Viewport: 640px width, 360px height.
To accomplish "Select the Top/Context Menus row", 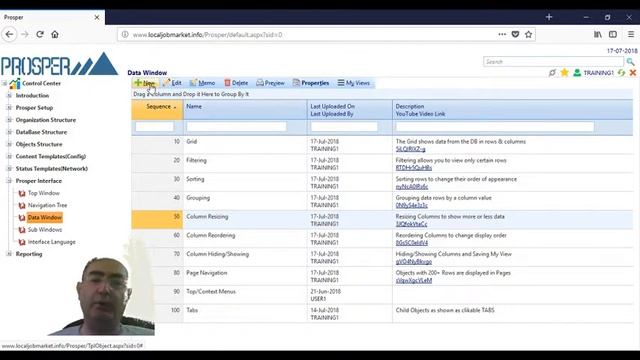I will click(382, 295).
